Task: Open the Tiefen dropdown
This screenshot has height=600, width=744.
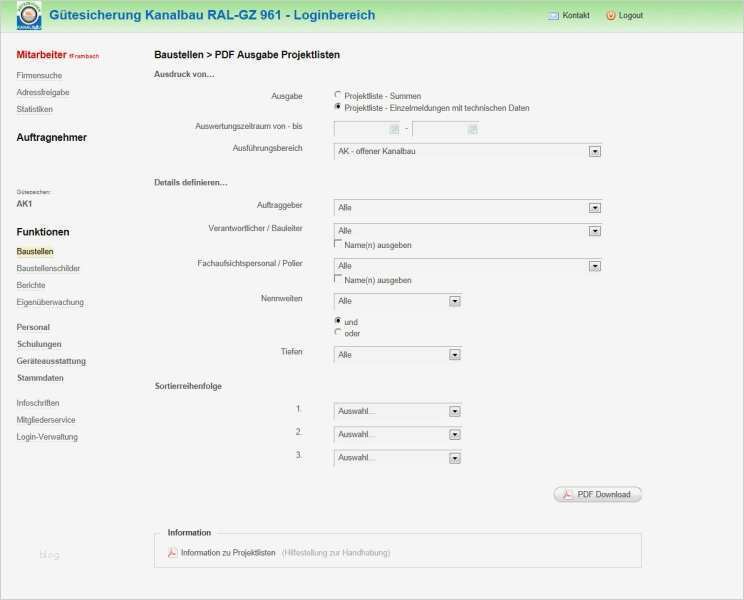Action: 398,355
